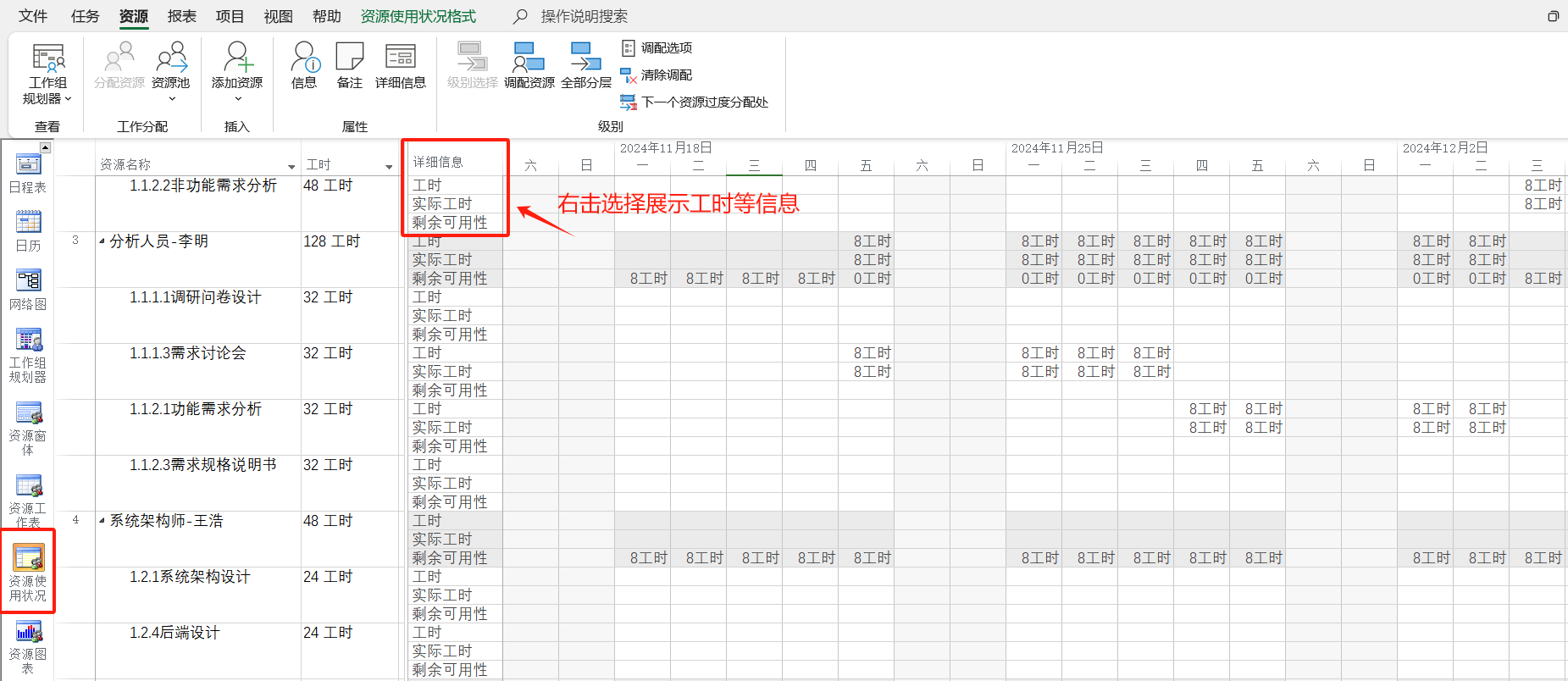Screen dimensions: 1568x681
Task: Collapse the 分析人员-李明 resource row
Action: click(102, 241)
